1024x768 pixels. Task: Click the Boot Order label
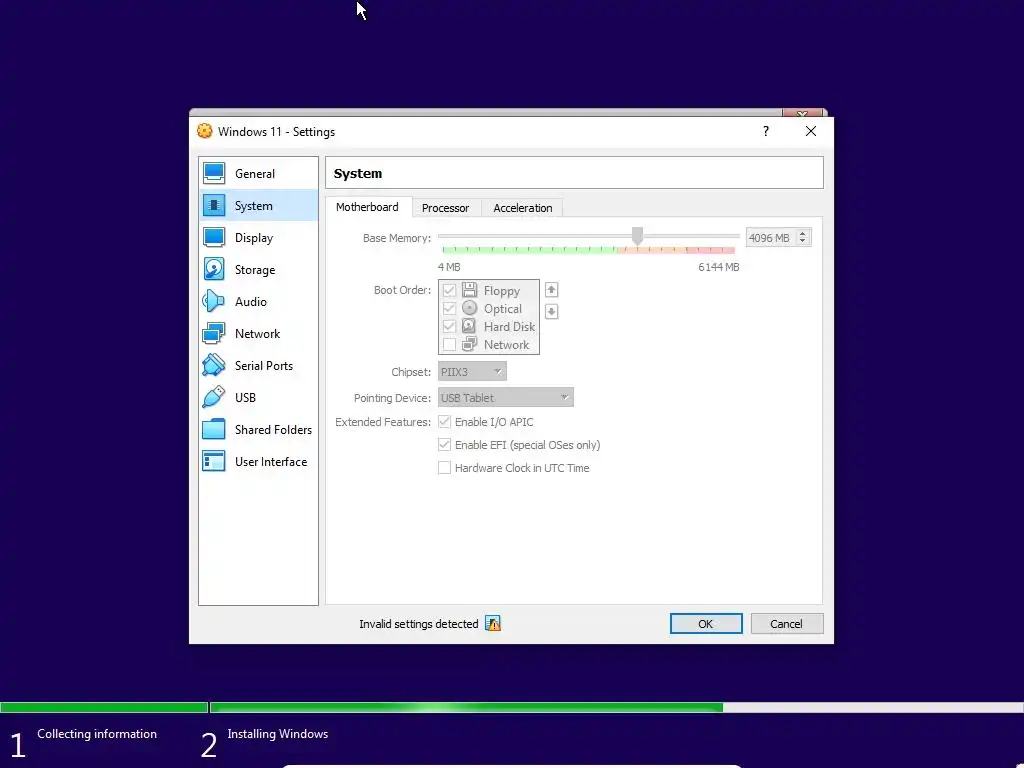402,290
